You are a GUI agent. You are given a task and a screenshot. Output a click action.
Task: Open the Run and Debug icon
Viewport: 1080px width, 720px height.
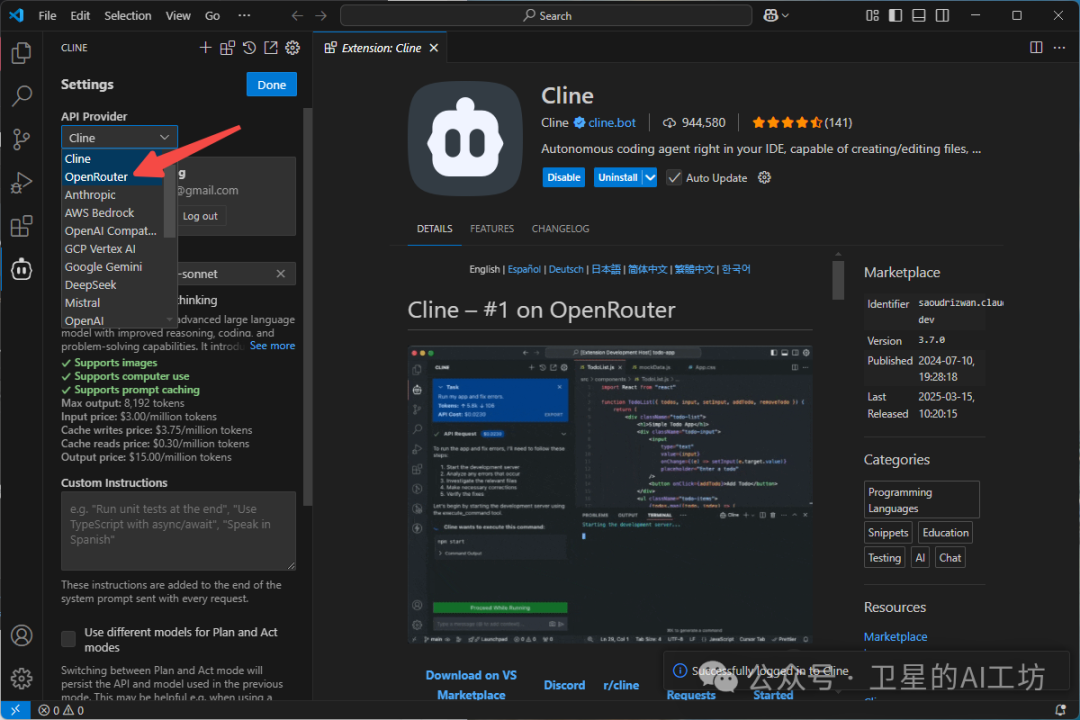[x=21, y=182]
